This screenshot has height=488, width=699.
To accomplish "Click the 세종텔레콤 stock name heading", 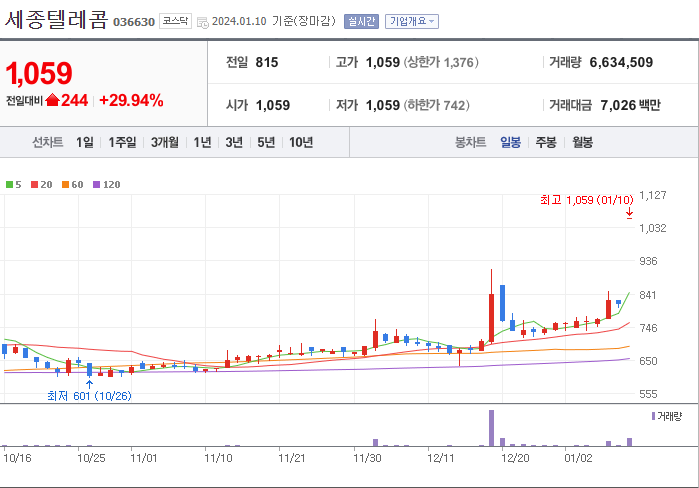I will pos(56,20).
